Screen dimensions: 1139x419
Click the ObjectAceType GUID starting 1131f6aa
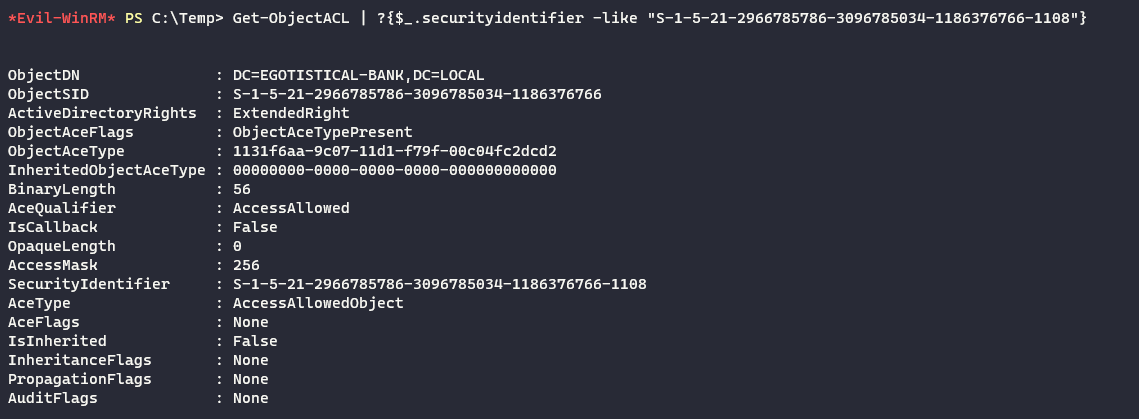pos(394,151)
